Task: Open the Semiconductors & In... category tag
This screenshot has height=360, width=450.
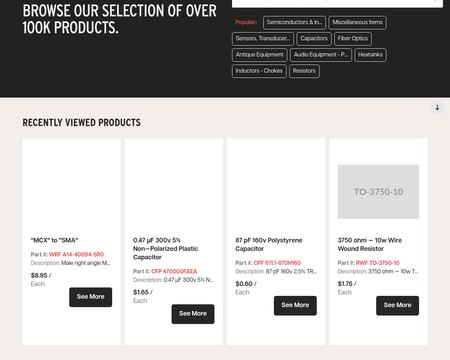Action: pyautogui.click(x=294, y=23)
